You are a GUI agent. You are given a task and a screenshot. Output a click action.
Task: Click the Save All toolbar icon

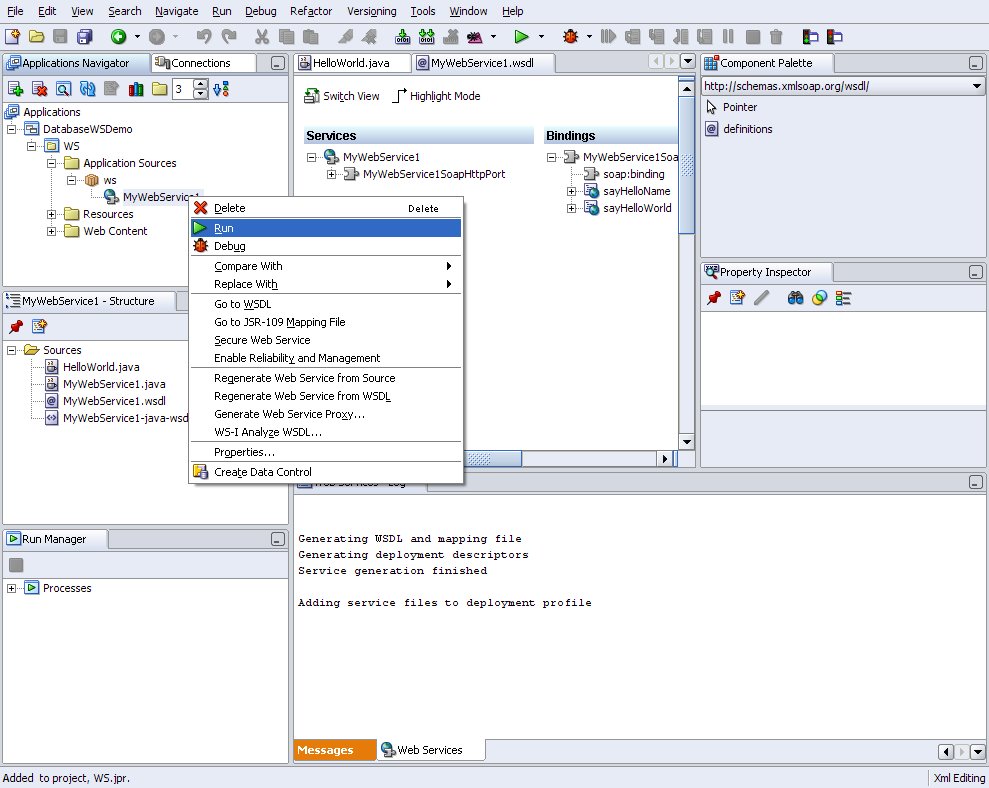pos(85,37)
